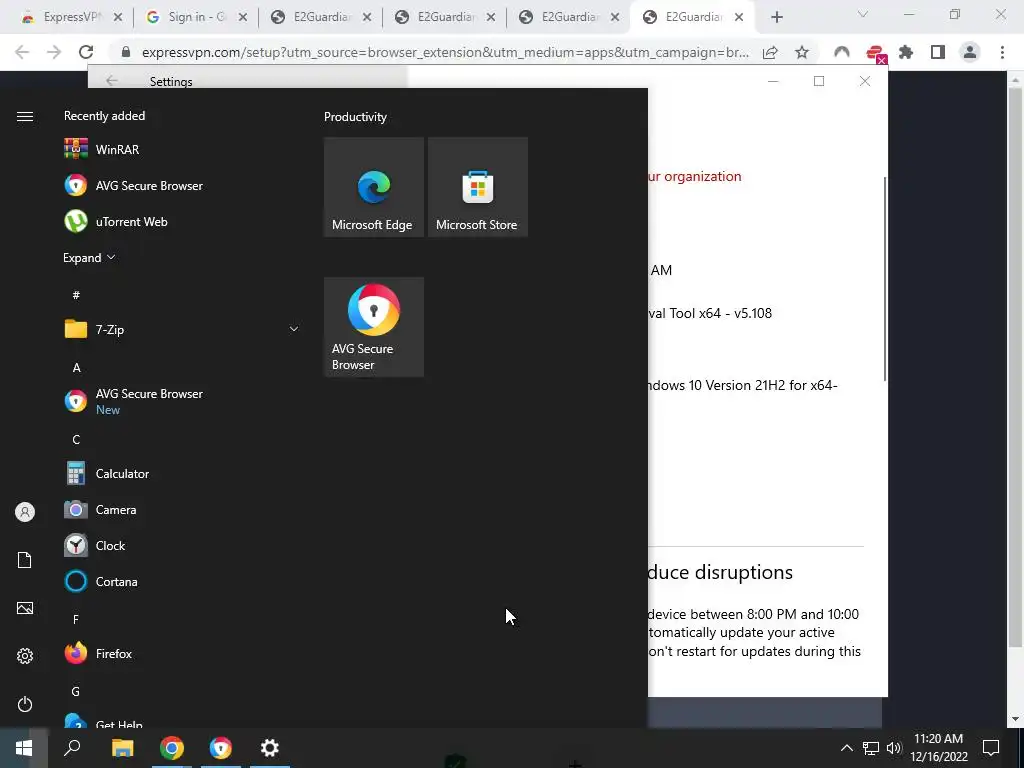Open the Extensions puzzle icon
This screenshot has width=1024, height=768.
[906, 52]
